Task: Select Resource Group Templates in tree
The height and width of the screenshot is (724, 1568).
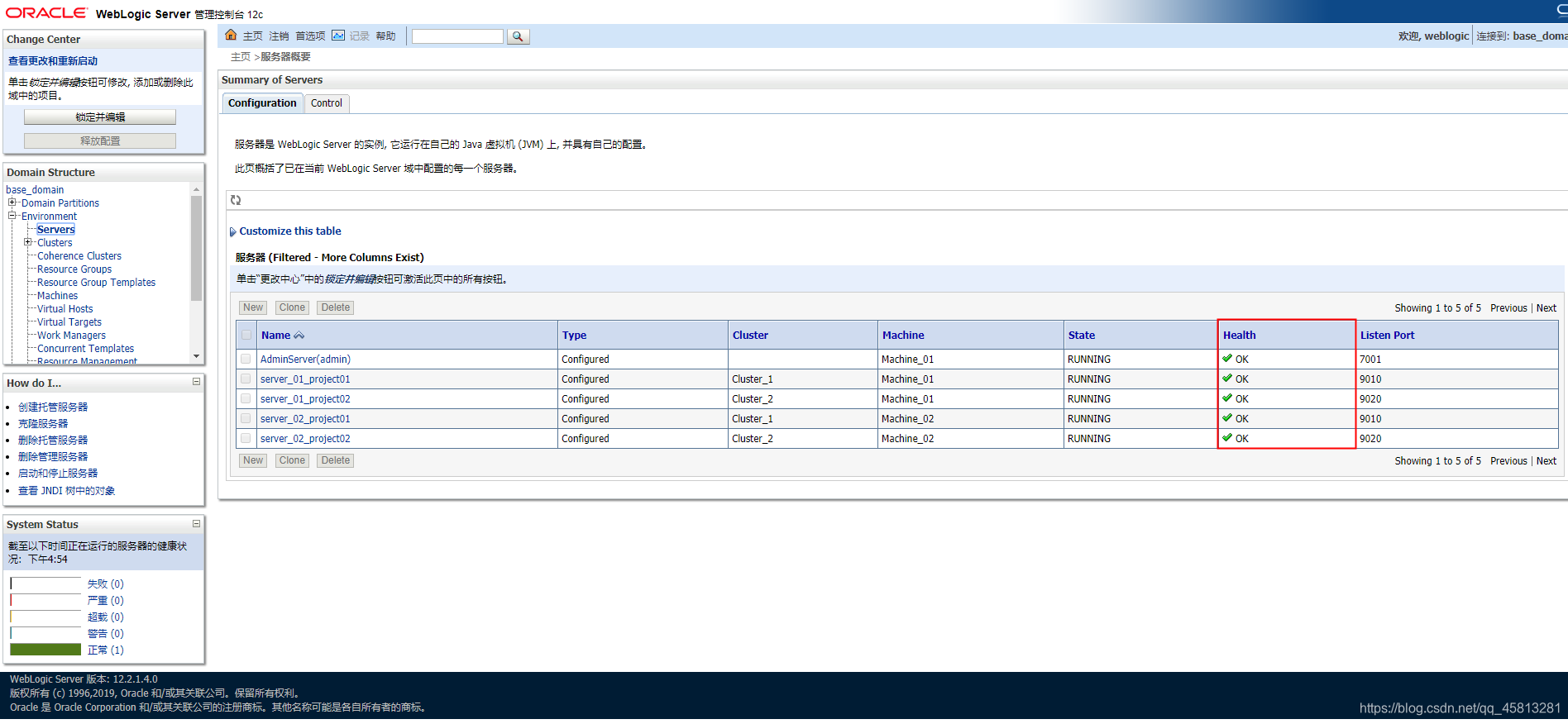Action: 96,283
